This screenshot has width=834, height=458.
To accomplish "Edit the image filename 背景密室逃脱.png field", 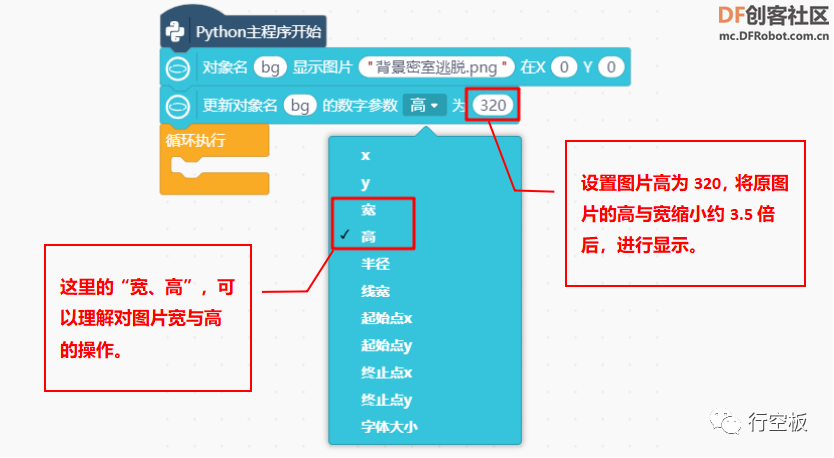I will (x=437, y=67).
